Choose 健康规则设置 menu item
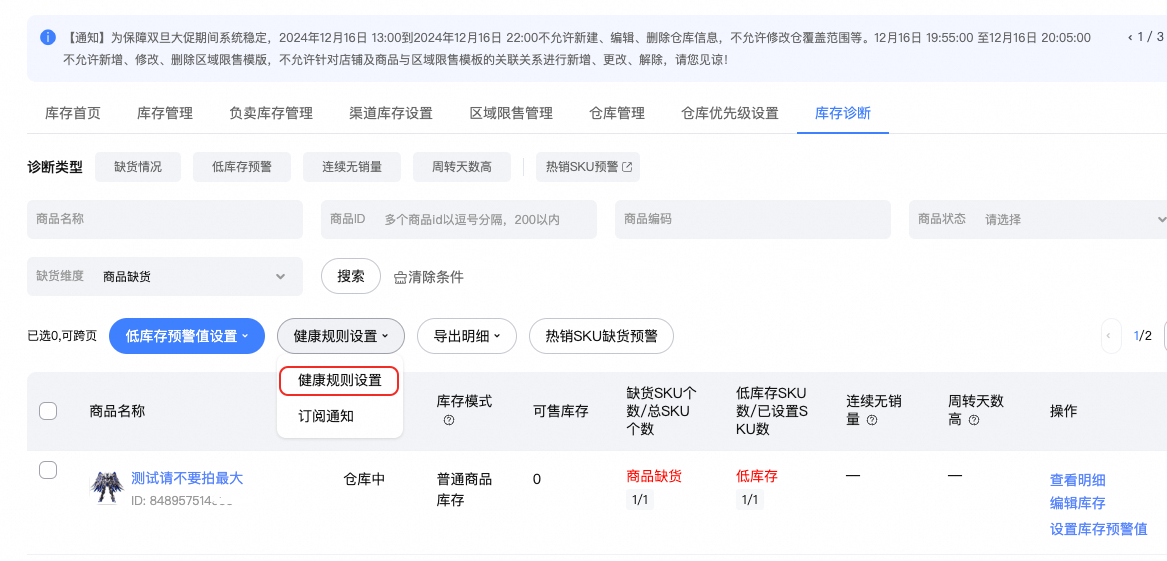 tap(339, 380)
